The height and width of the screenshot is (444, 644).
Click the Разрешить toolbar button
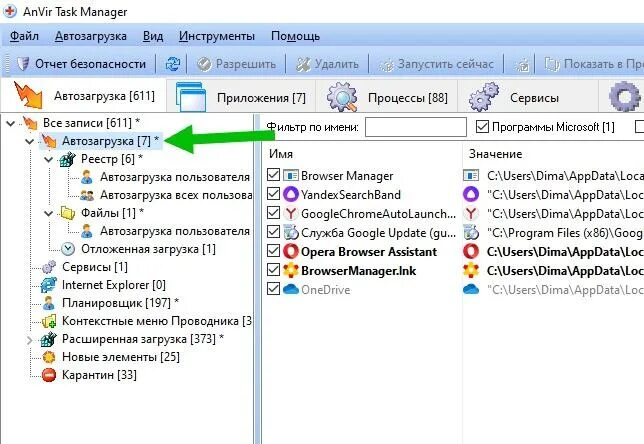pyautogui.click(x=236, y=64)
